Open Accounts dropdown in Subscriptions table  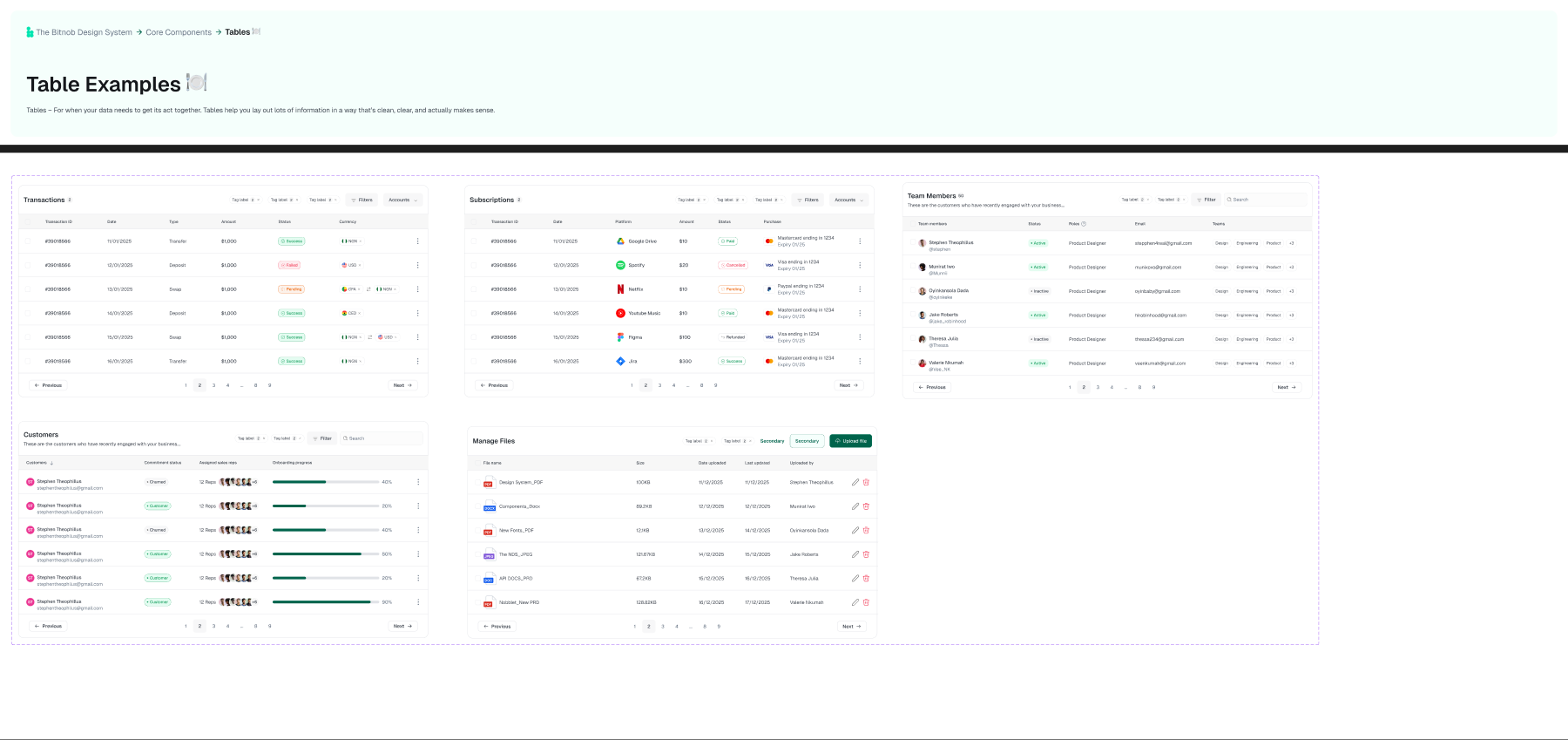849,200
